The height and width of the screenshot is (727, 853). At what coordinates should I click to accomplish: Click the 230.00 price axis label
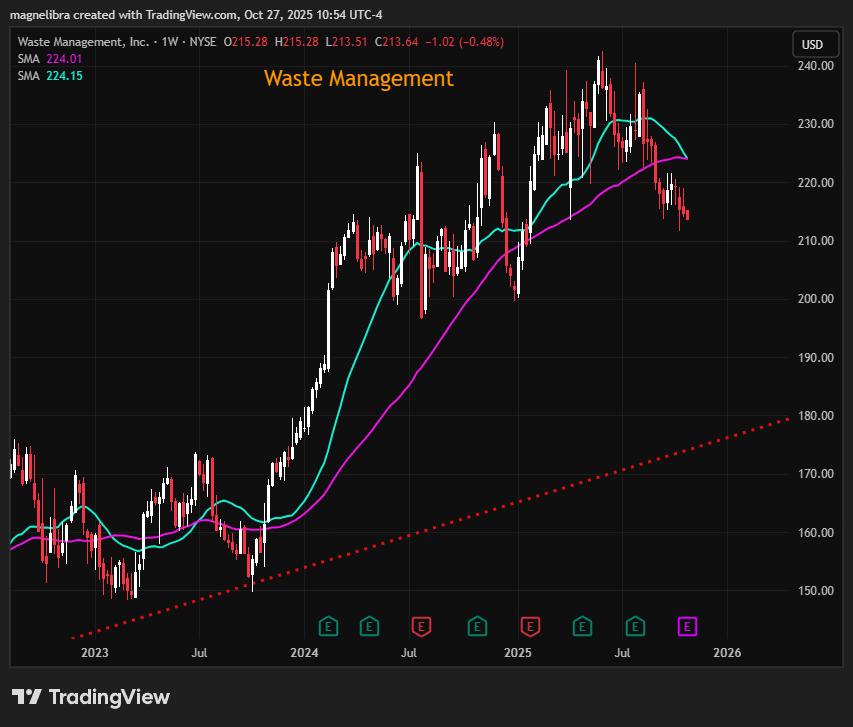815,124
